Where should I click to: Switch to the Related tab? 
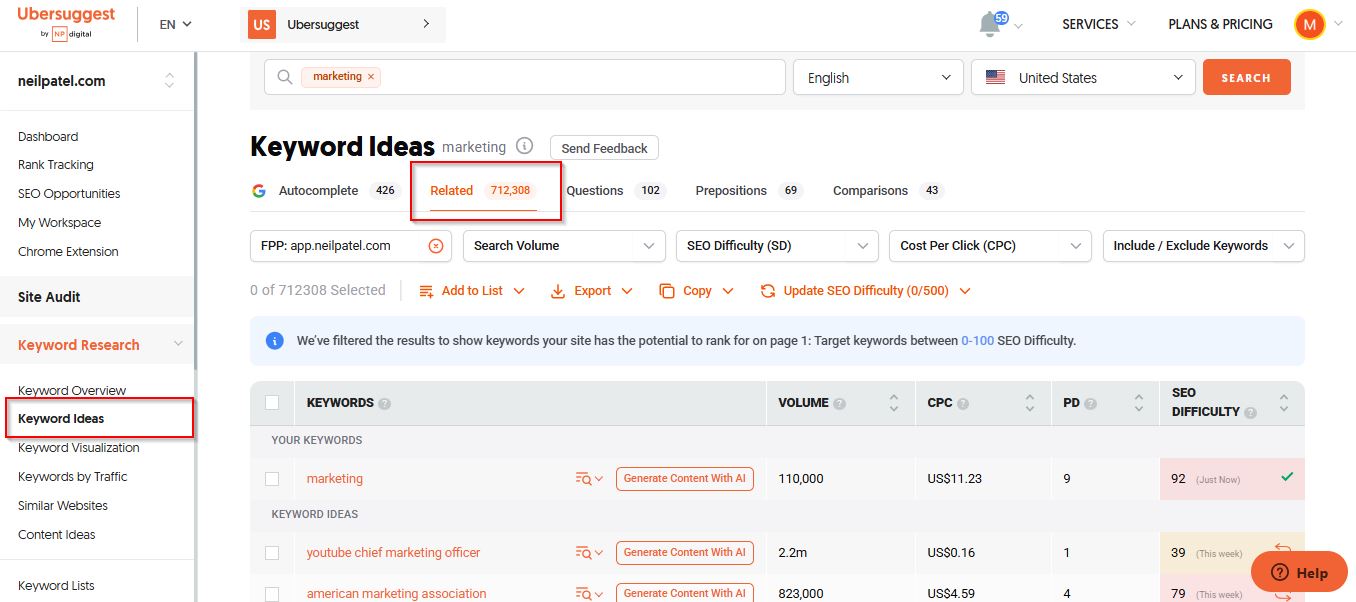pyautogui.click(x=484, y=190)
